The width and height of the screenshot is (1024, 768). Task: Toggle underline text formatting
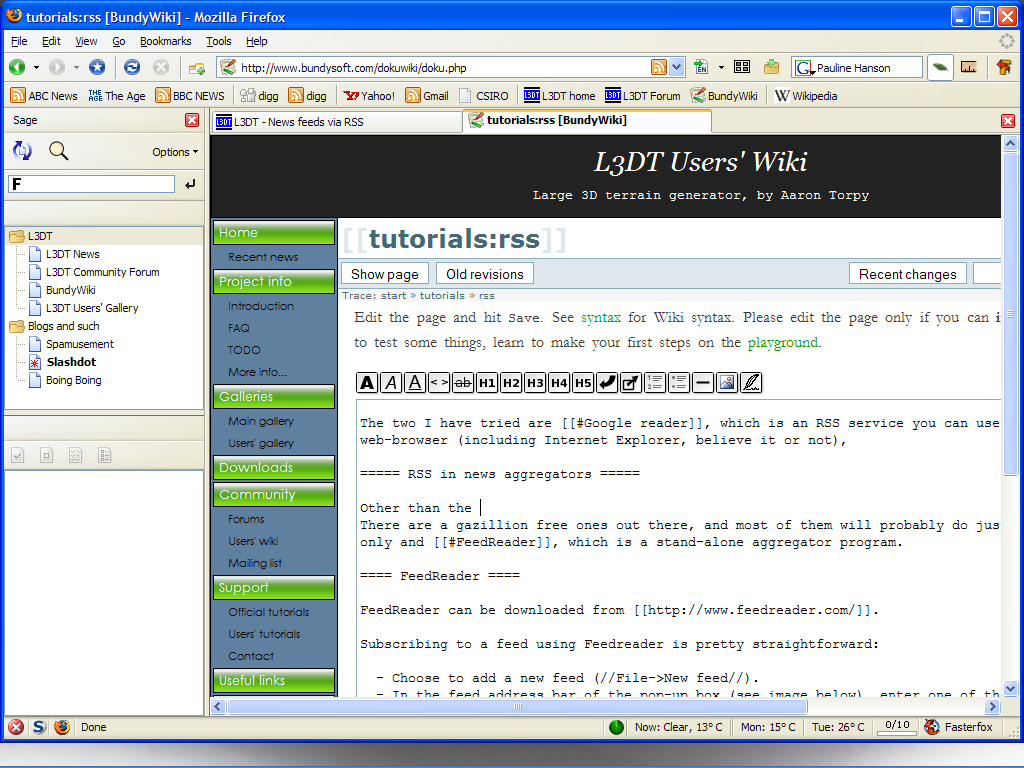click(415, 382)
